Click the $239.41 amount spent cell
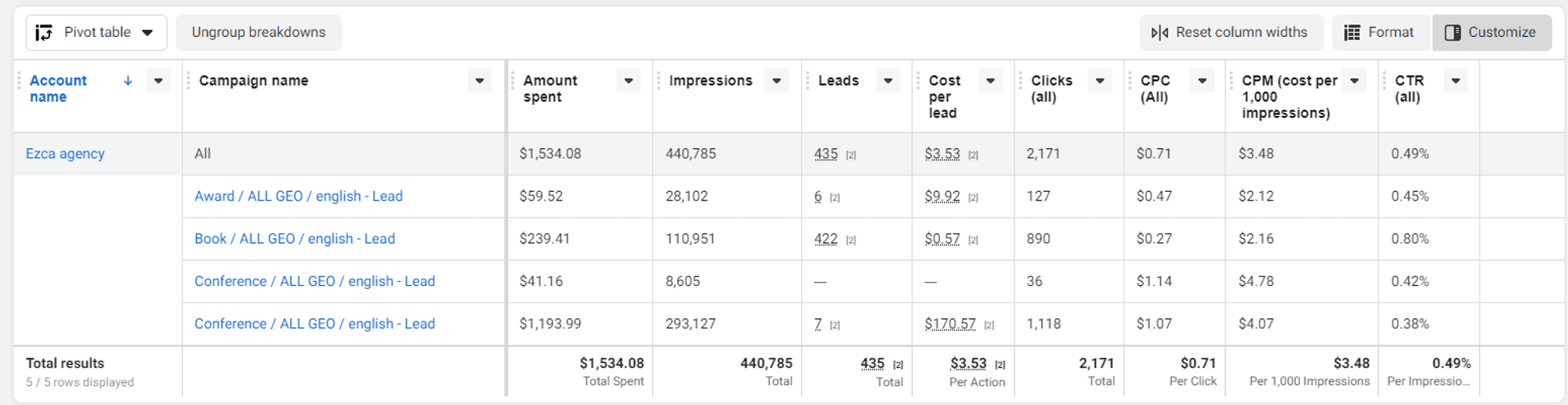This screenshot has height=405, width=1568. (x=580, y=239)
